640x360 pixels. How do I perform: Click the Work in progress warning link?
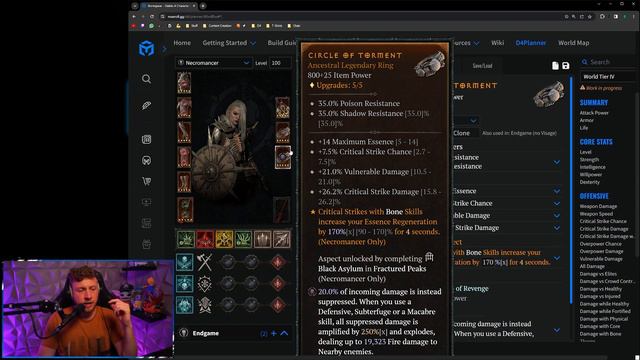tap(601, 88)
